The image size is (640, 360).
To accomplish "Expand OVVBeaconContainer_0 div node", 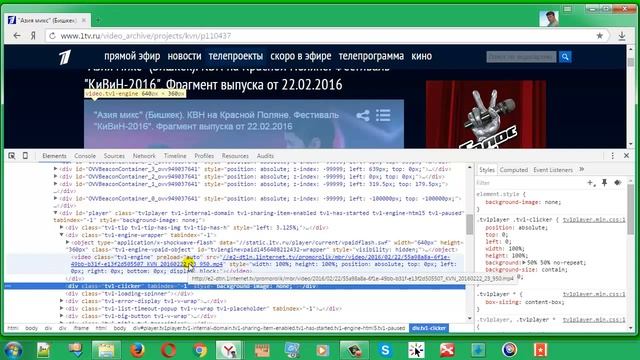I will (56, 198).
